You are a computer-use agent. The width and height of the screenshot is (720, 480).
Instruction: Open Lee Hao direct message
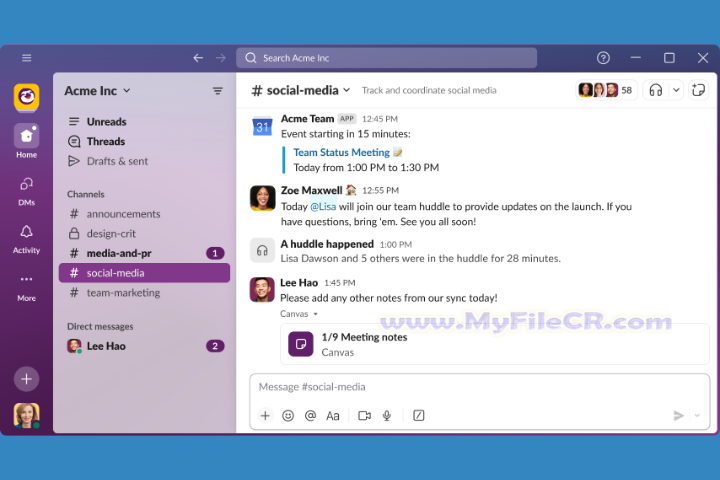click(x=144, y=346)
